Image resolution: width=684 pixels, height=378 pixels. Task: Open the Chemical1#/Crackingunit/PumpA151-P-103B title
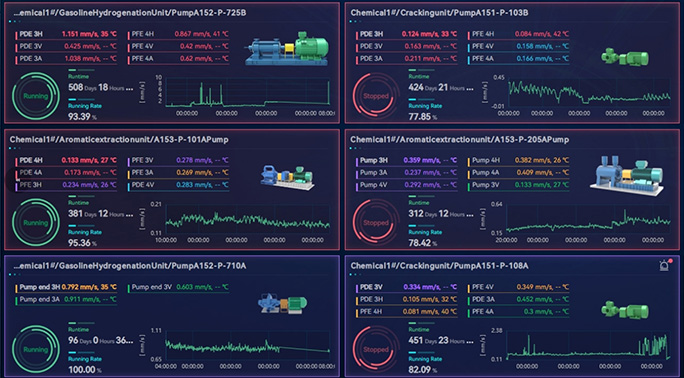coord(439,13)
